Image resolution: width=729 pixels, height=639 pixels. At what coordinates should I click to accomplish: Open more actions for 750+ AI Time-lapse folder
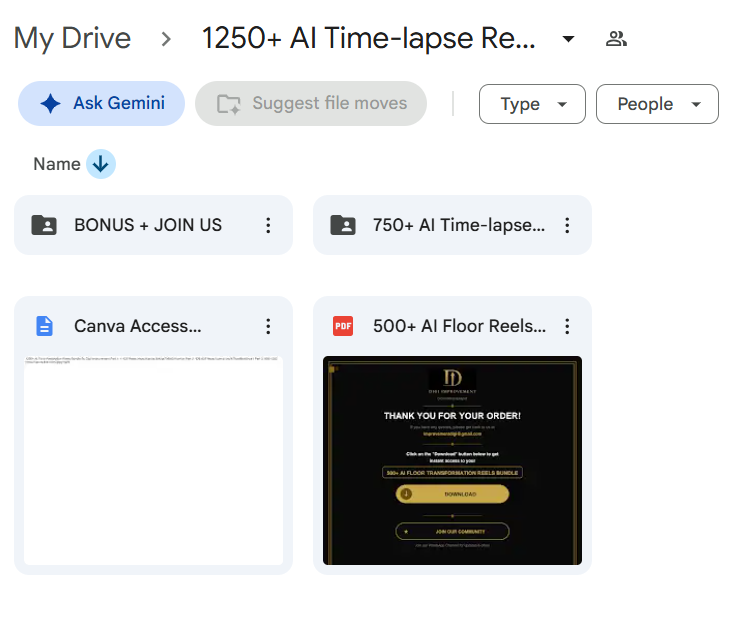[x=567, y=225]
